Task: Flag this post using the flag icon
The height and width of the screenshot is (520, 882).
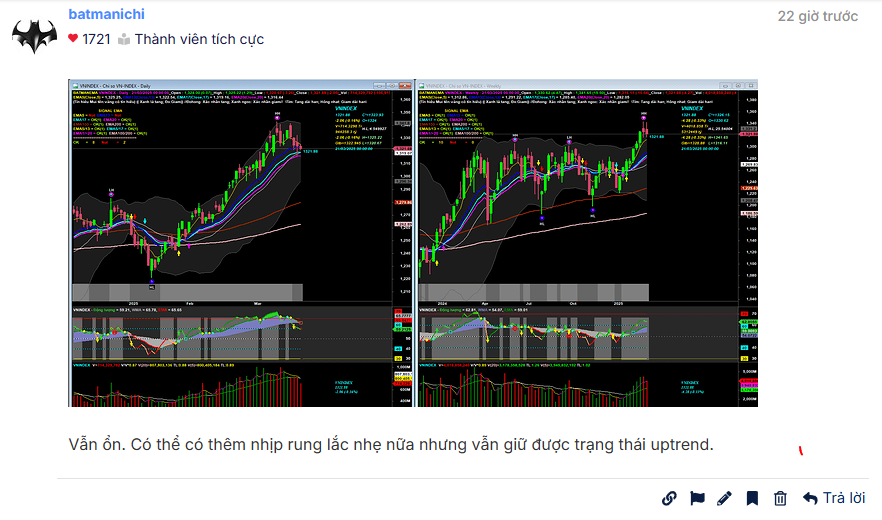Action: (697, 498)
